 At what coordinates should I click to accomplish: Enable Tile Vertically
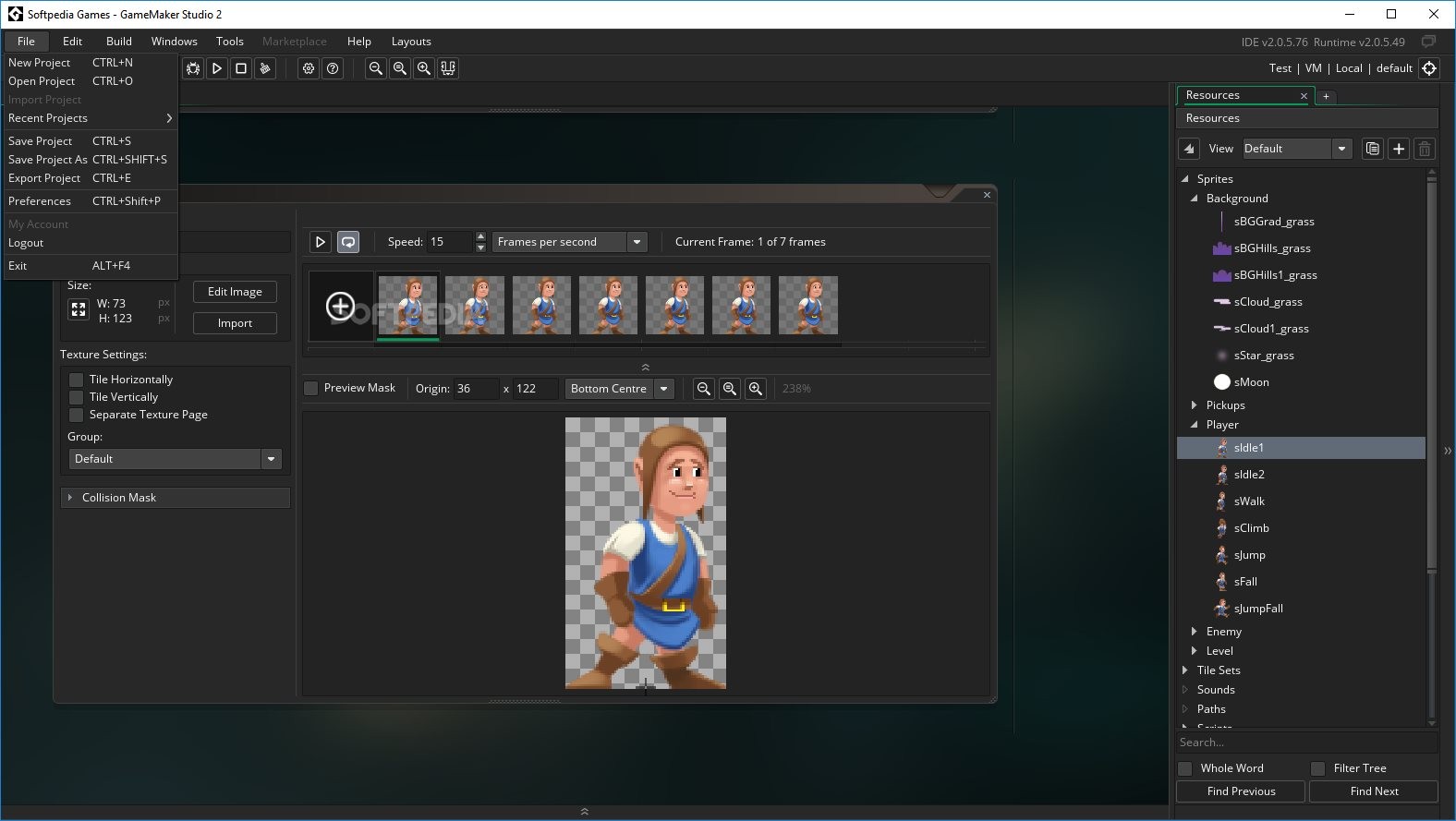[x=77, y=397]
